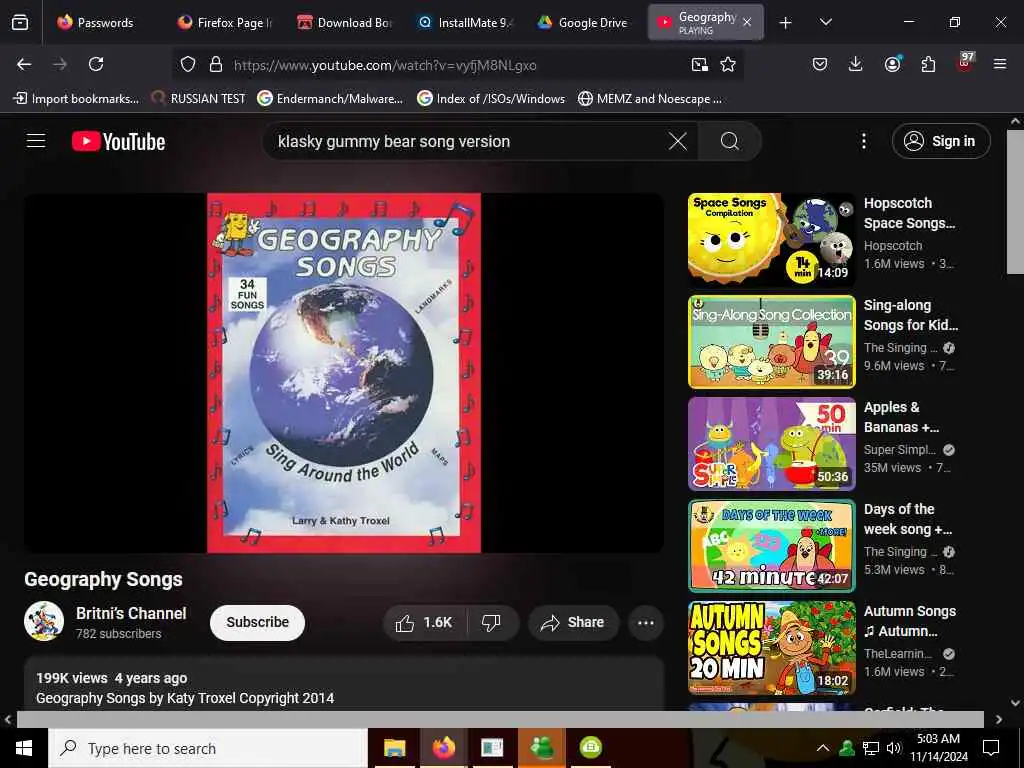Switch to the Firefox Page Info tab
The image size is (1024, 768).
[x=226, y=23]
